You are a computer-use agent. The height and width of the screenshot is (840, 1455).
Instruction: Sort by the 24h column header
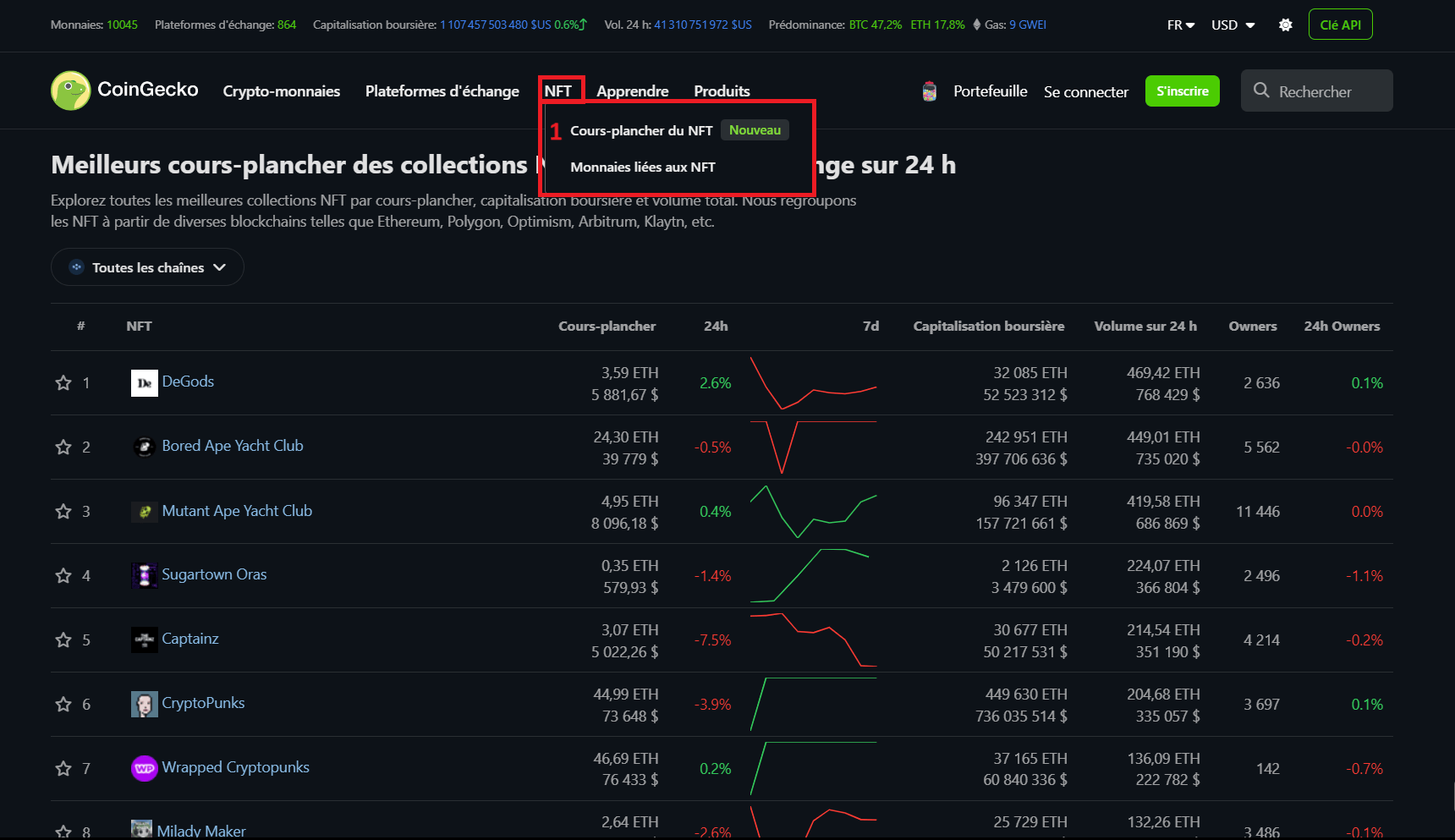pyautogui.click(x=716, y=327)
